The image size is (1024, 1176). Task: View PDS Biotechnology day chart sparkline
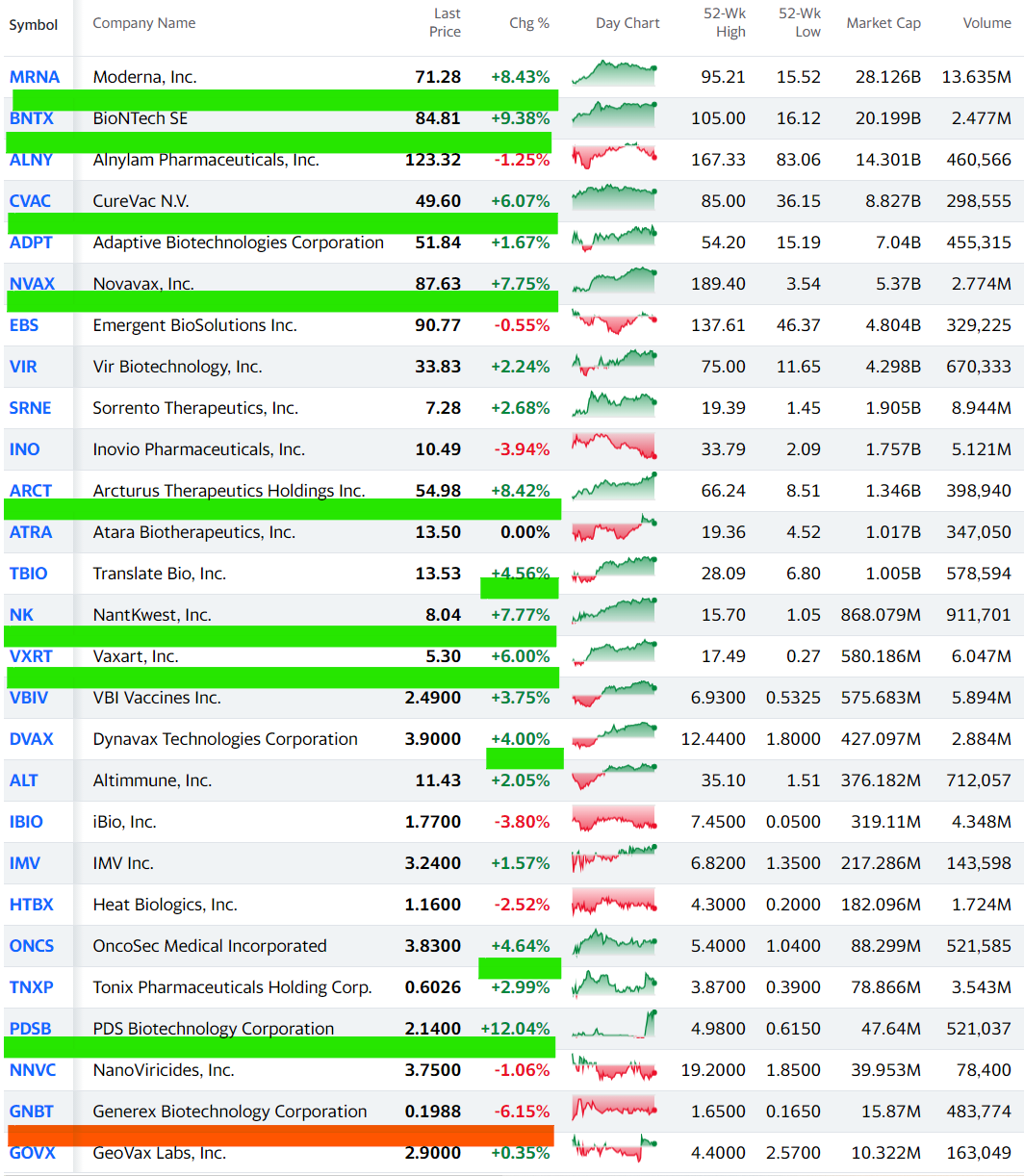tap(615, 1026)
